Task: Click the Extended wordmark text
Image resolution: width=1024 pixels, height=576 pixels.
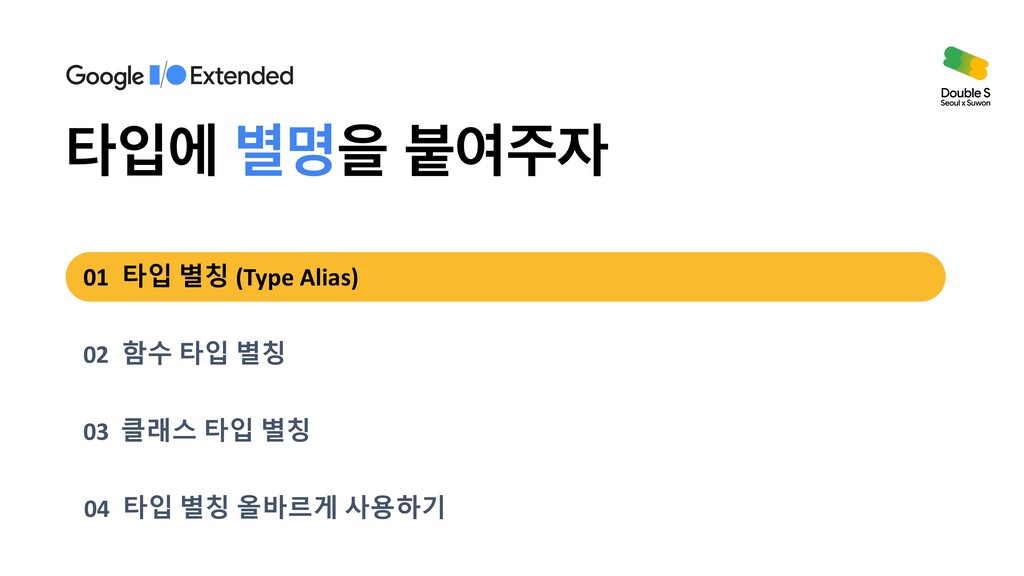Action: [x=242, y=76]
